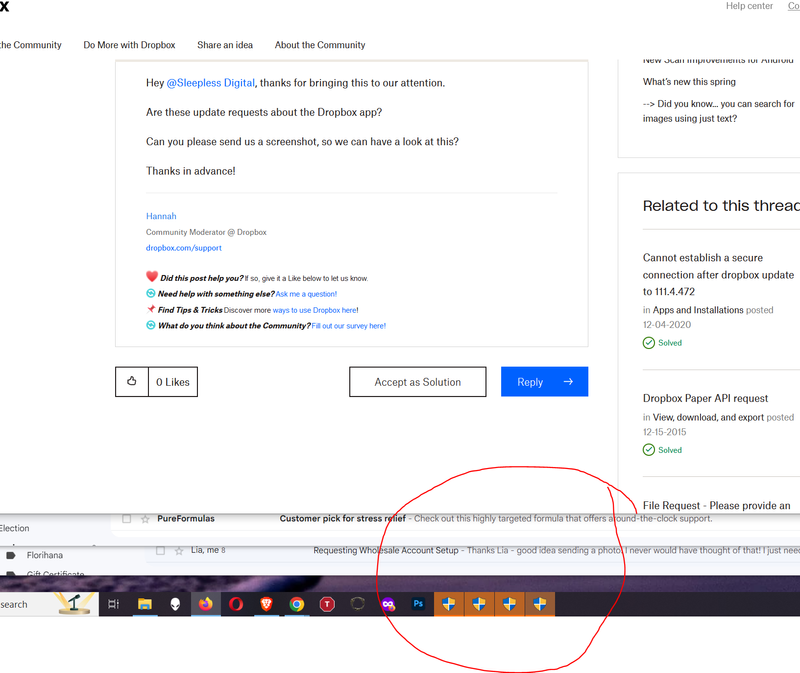Viewport: 800px width, 673px height.
Task: Click the microphone lamp icon in search box
Action: pyautogui.click(x=74, y=604)
